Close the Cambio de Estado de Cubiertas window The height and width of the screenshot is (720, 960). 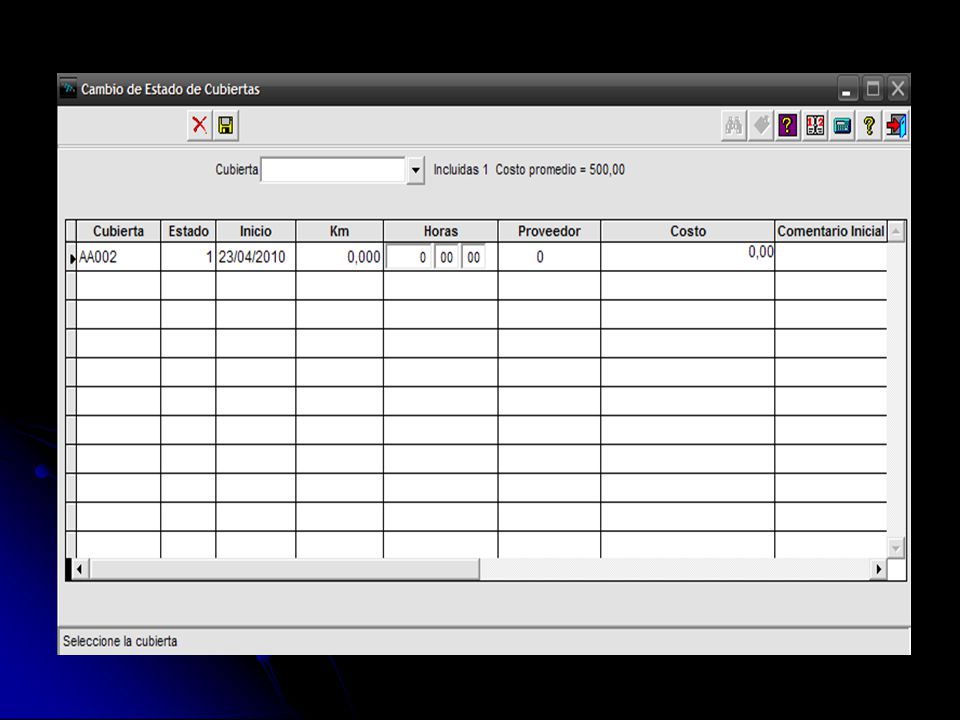(x=898, y=89)
